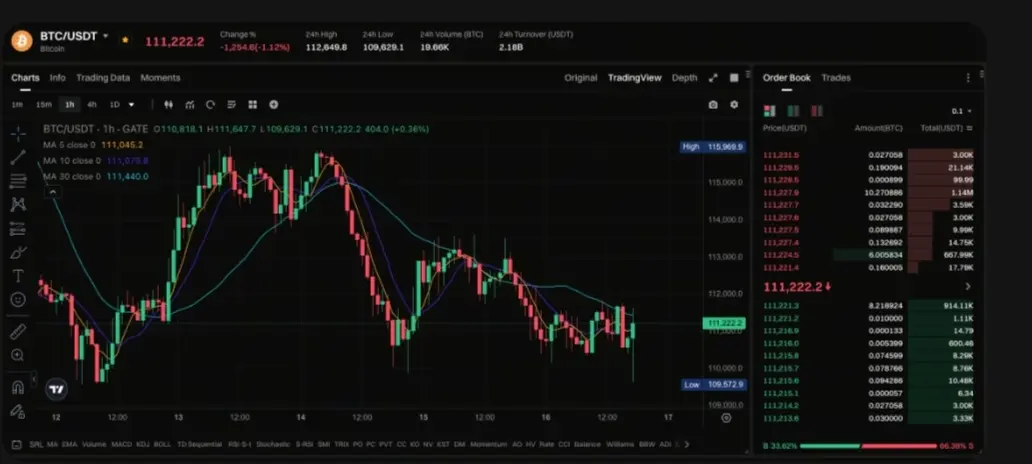This screenshot has width=1032, height=464.
Task: Click the Bitcoin coin logo
Action: tap(22, 41)
